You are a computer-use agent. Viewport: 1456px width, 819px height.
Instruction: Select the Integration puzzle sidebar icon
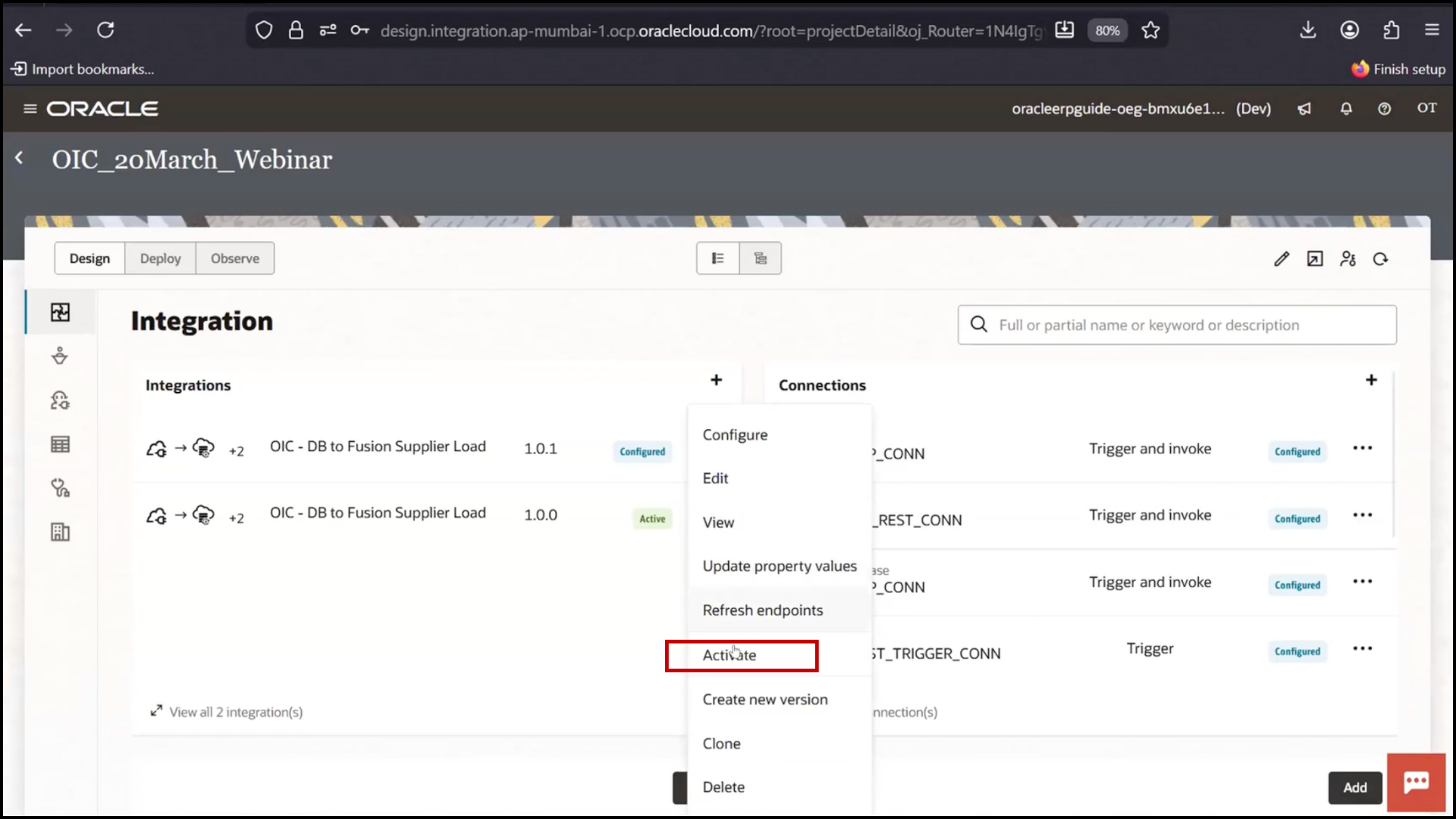pyautogui.click(x=60, y=312)
